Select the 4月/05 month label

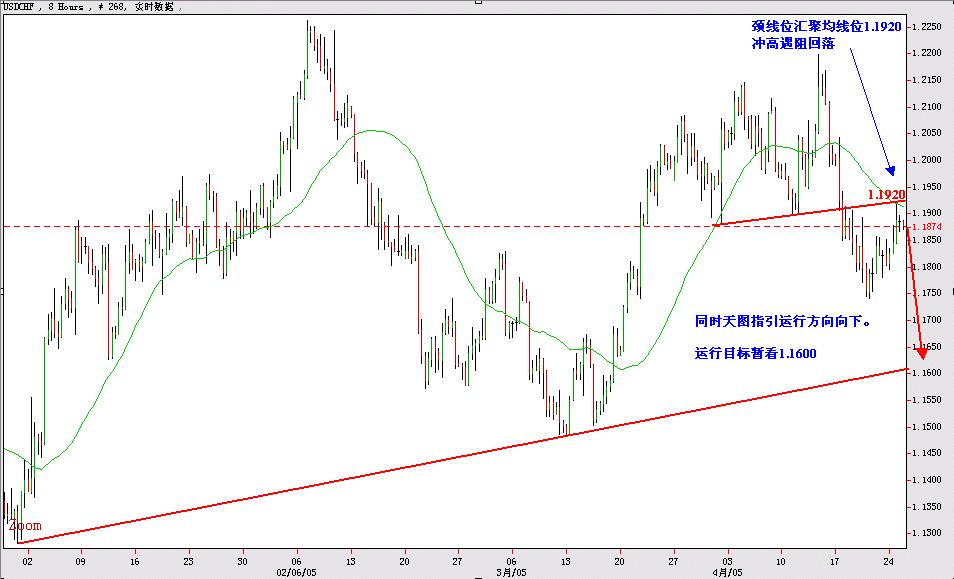click(727, 572)
